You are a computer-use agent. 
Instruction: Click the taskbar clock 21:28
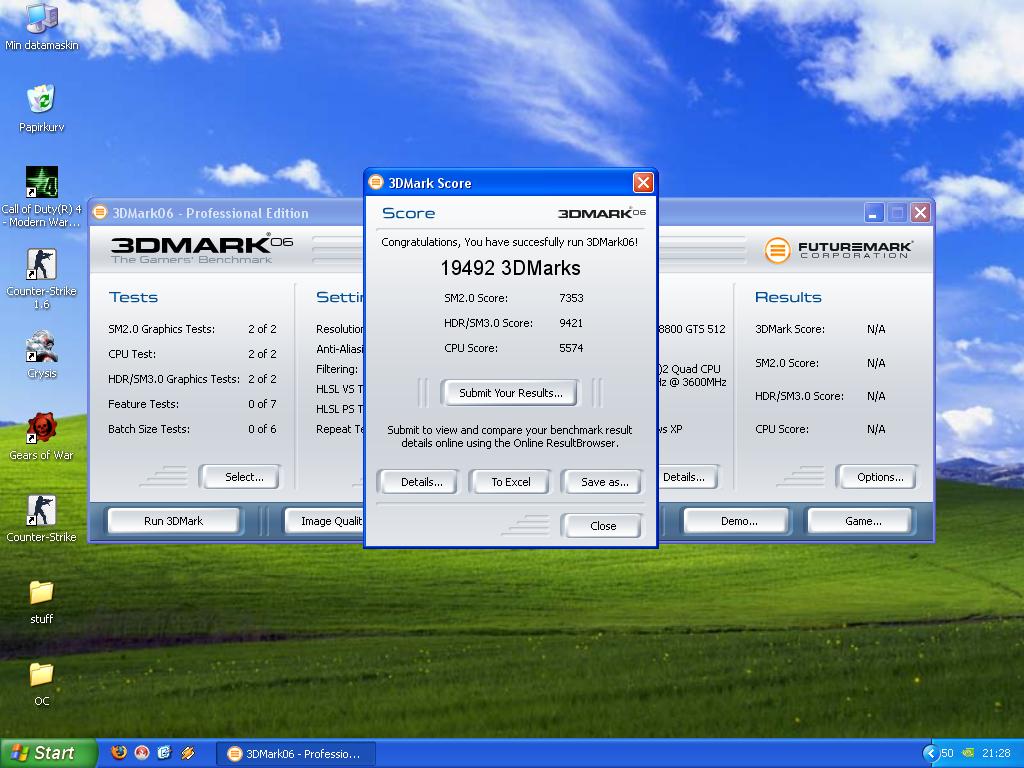pos(996,753)
